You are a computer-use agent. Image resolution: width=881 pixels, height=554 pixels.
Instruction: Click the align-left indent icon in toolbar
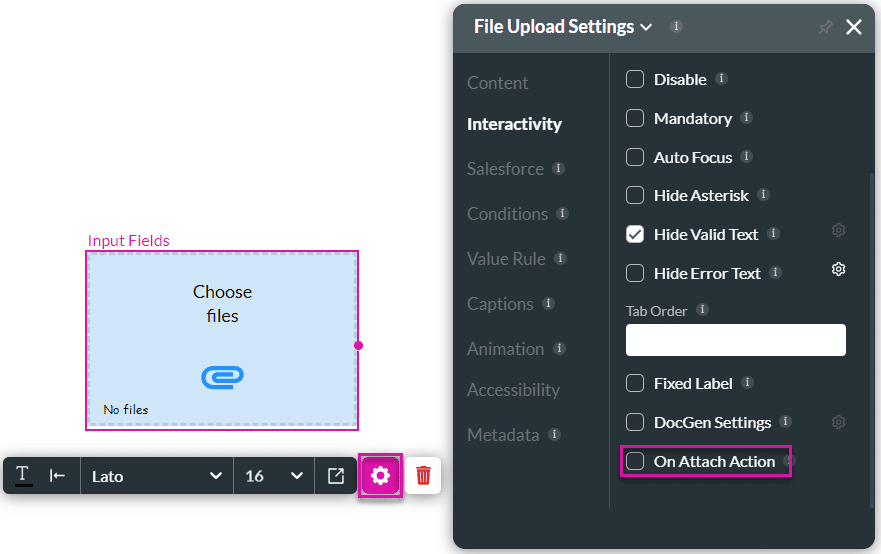(57, 476)
